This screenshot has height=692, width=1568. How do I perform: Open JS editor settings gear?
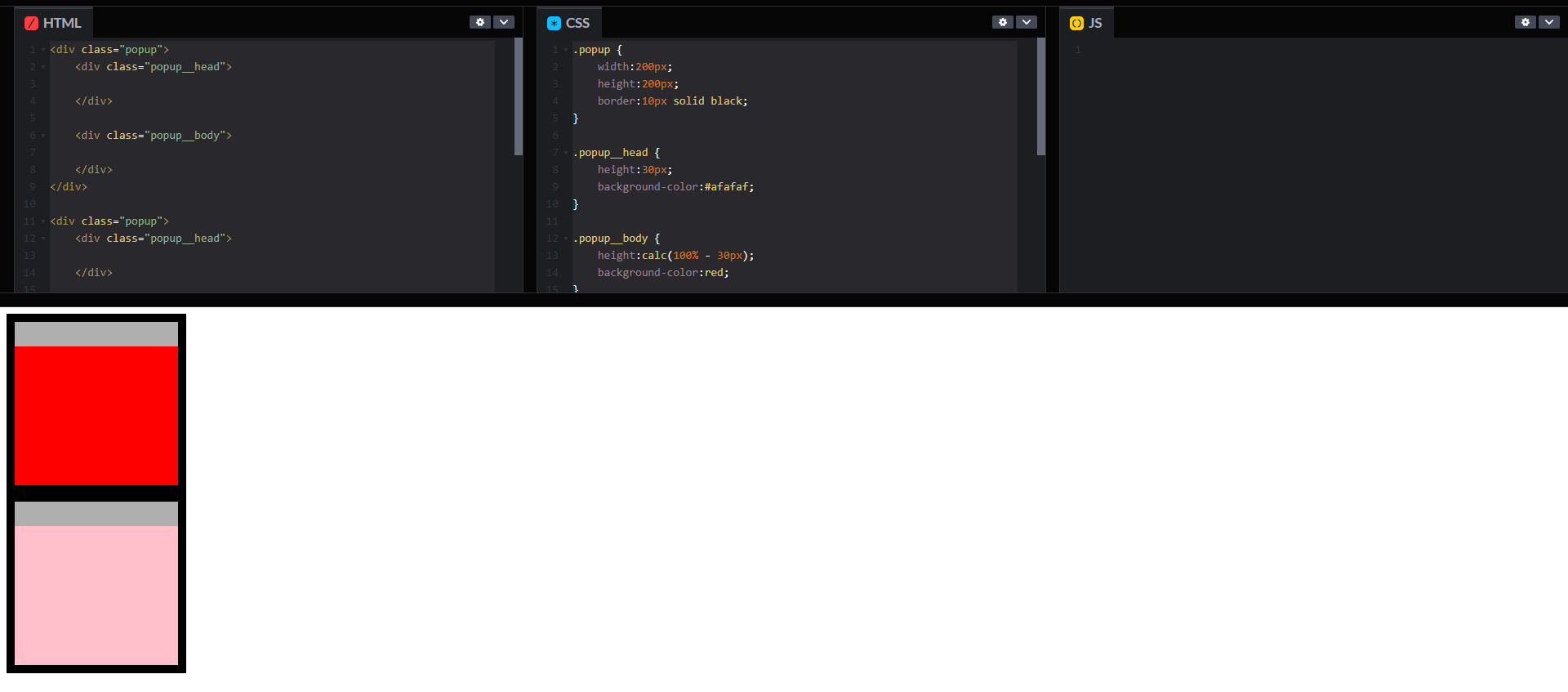click(x=1526, y=22)
